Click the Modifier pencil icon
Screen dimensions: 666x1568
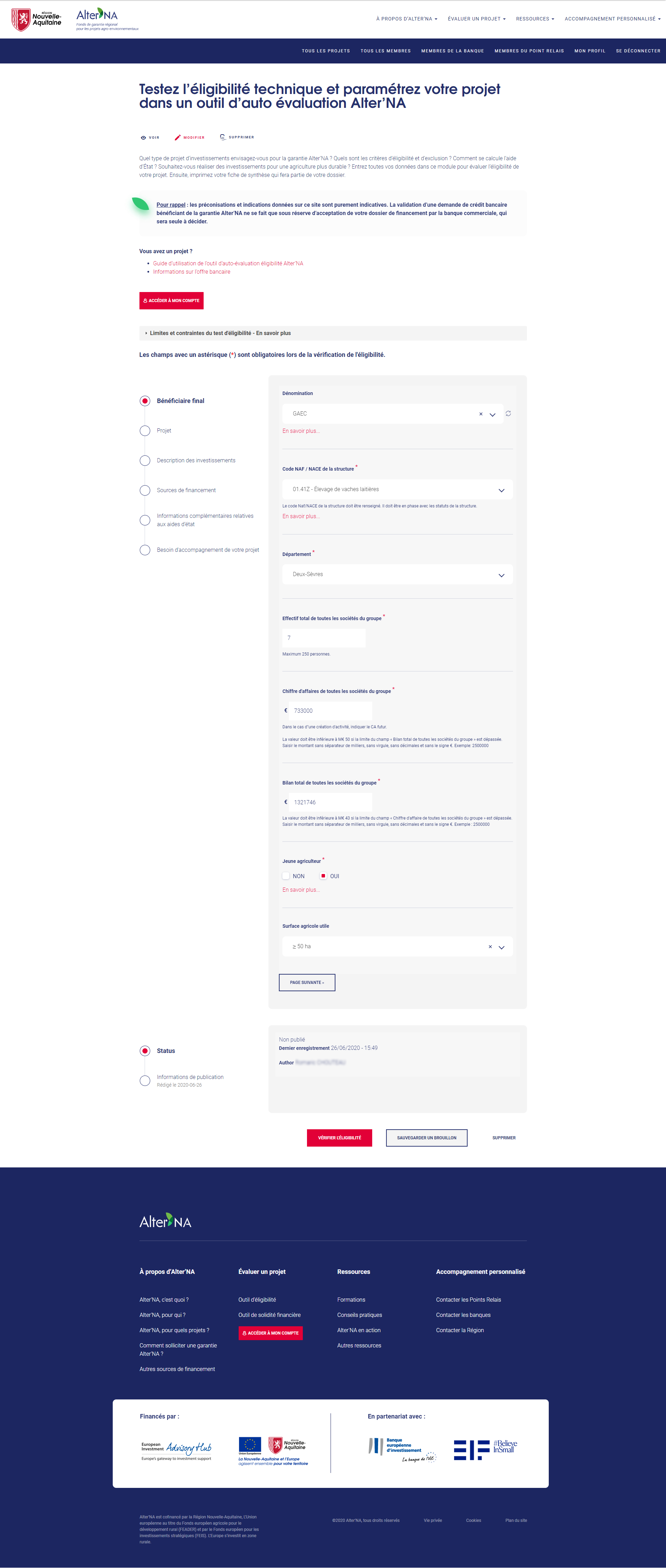click(x=178, y=138)
